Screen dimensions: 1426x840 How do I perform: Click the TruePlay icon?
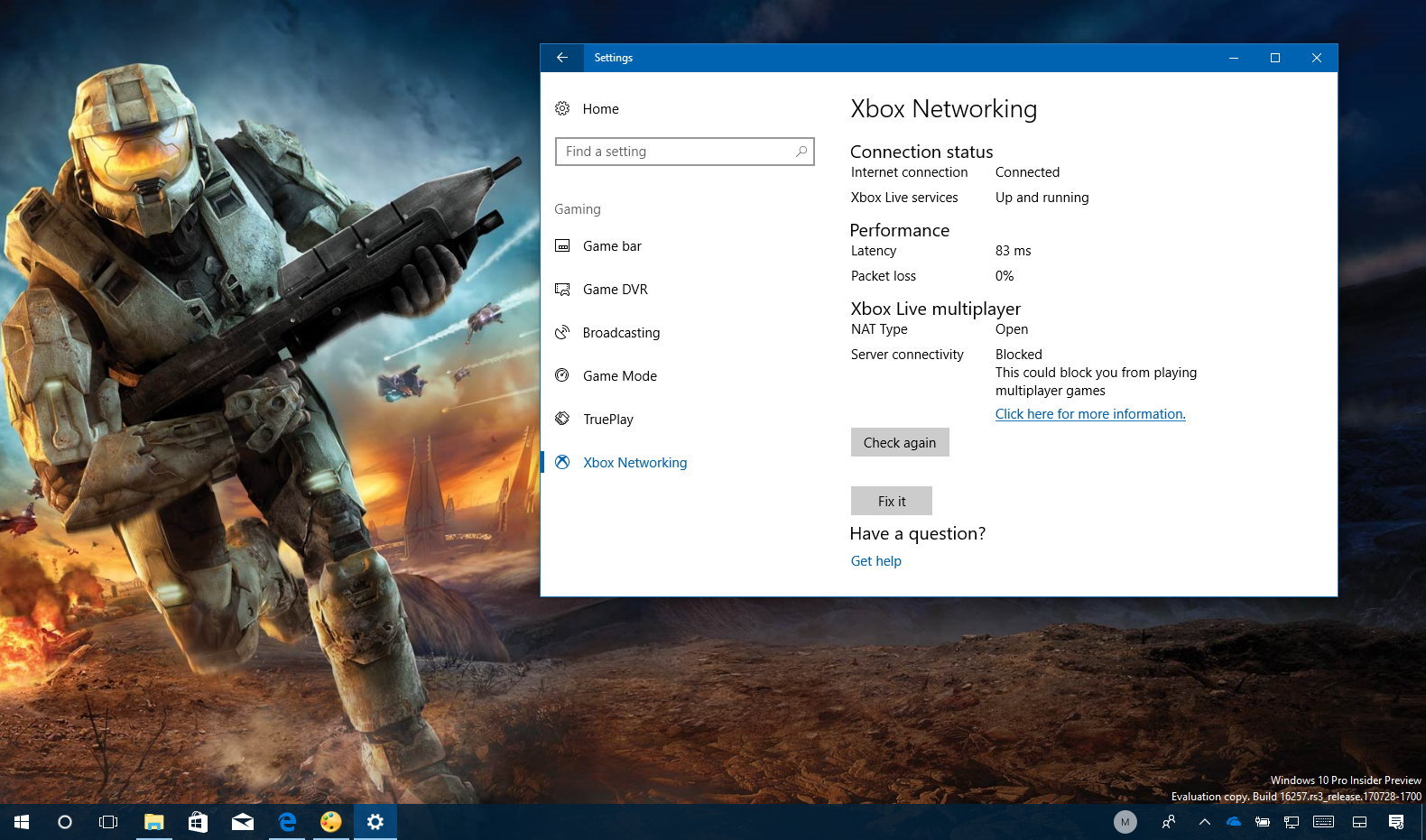[562, 419]
